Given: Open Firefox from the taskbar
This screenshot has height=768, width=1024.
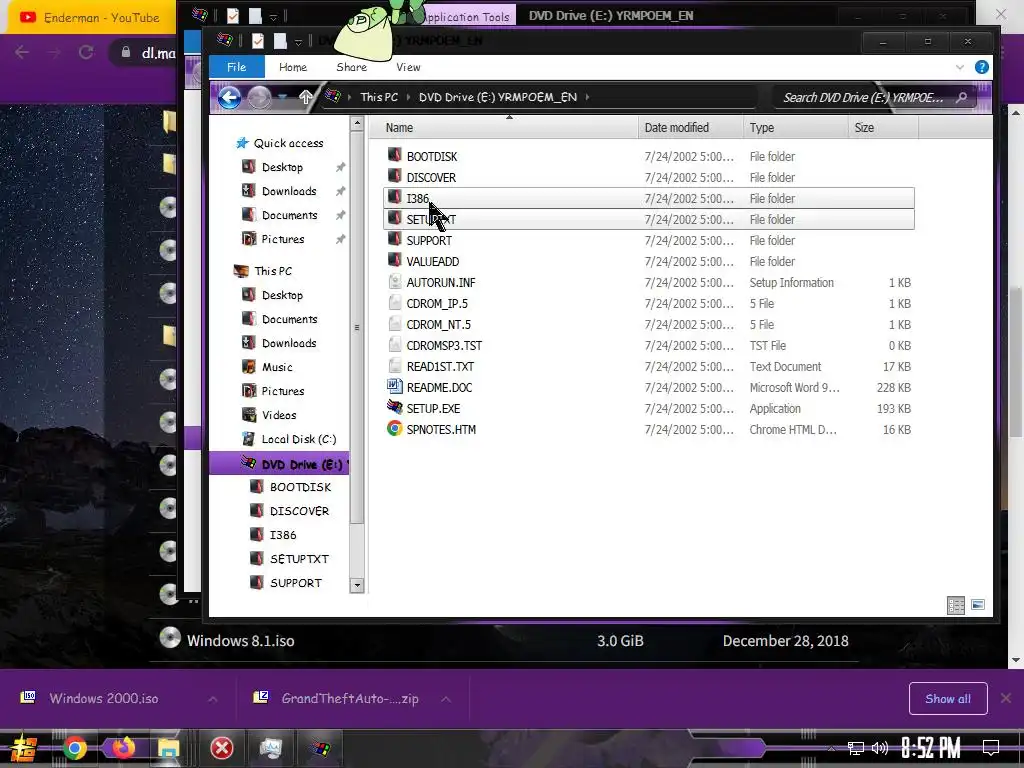Looking at the screenshot, I should (123, 748).
